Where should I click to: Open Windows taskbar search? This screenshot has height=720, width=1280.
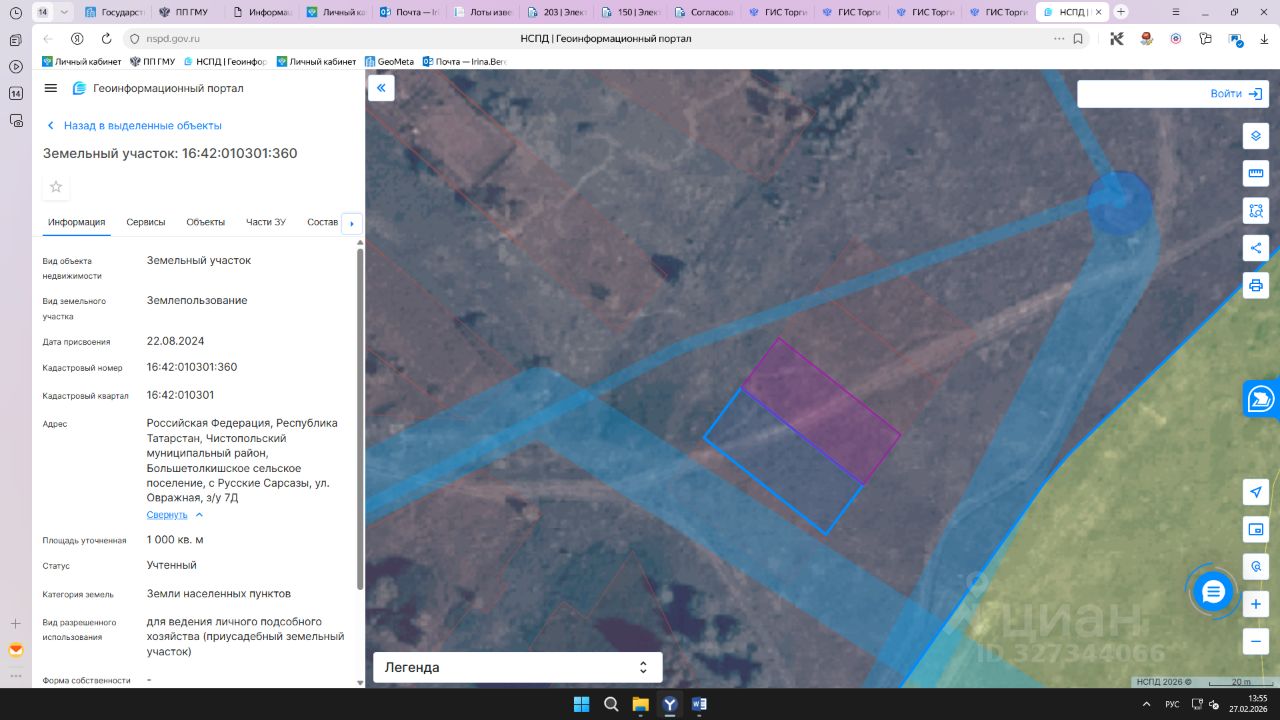(611, 704)
